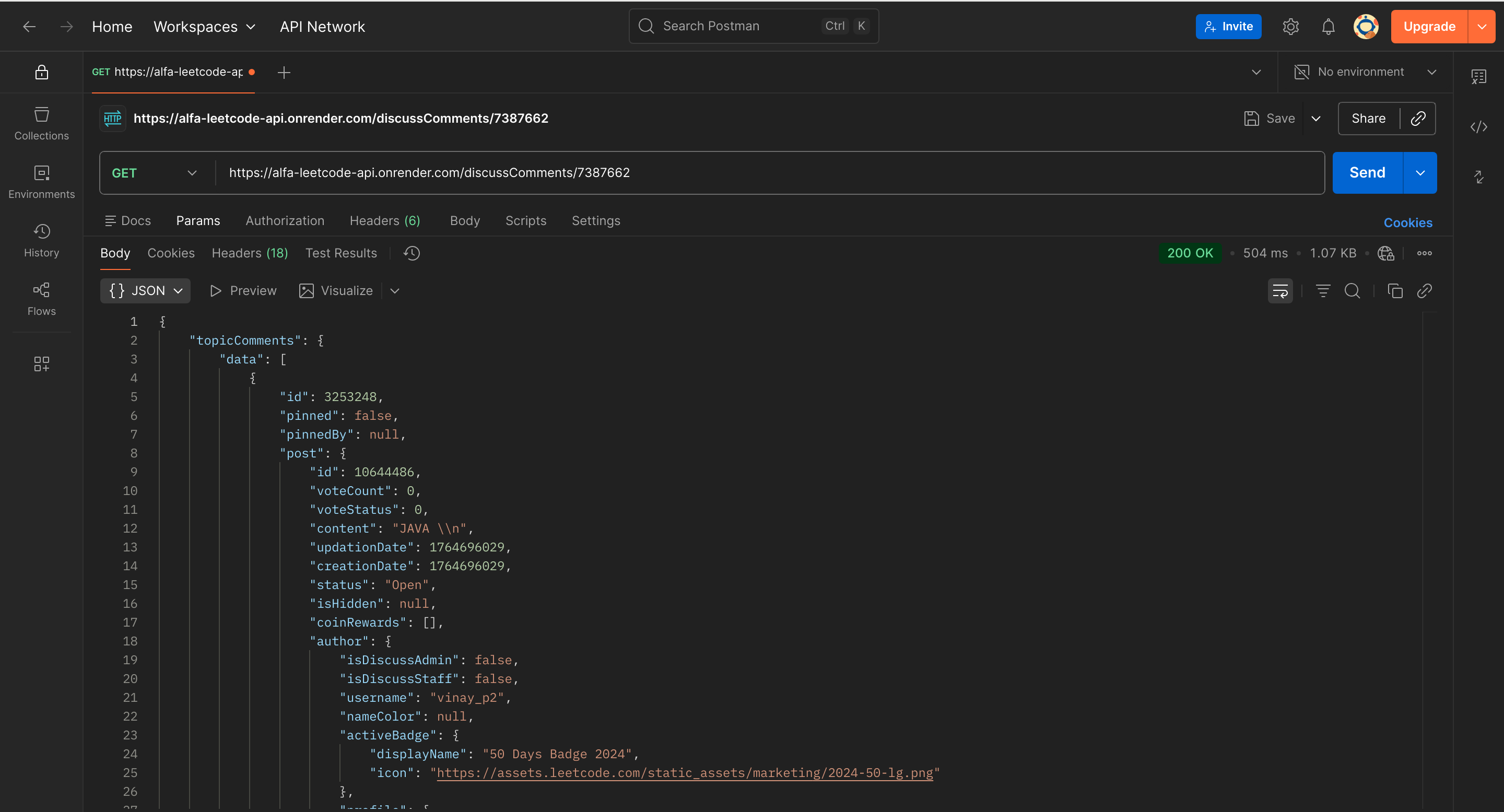Open the Collections sidebar panel
The height and width of the screenshot is (812, 1504).
point(41,123)
